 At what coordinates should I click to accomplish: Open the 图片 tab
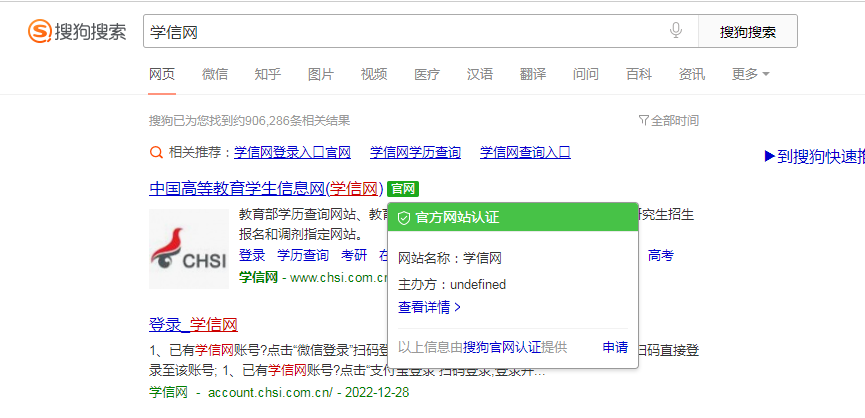pyautogui.click(x=321, y=74)
